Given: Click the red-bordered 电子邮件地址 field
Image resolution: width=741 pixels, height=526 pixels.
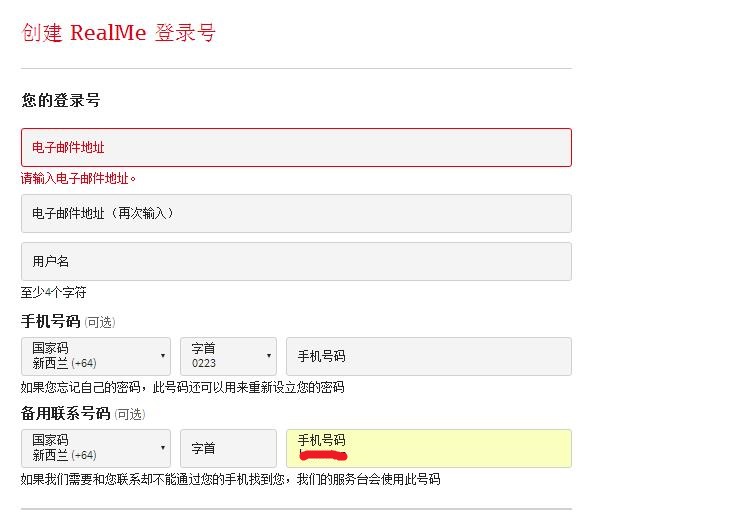Looking at the screenshot, I should [296, 147].
